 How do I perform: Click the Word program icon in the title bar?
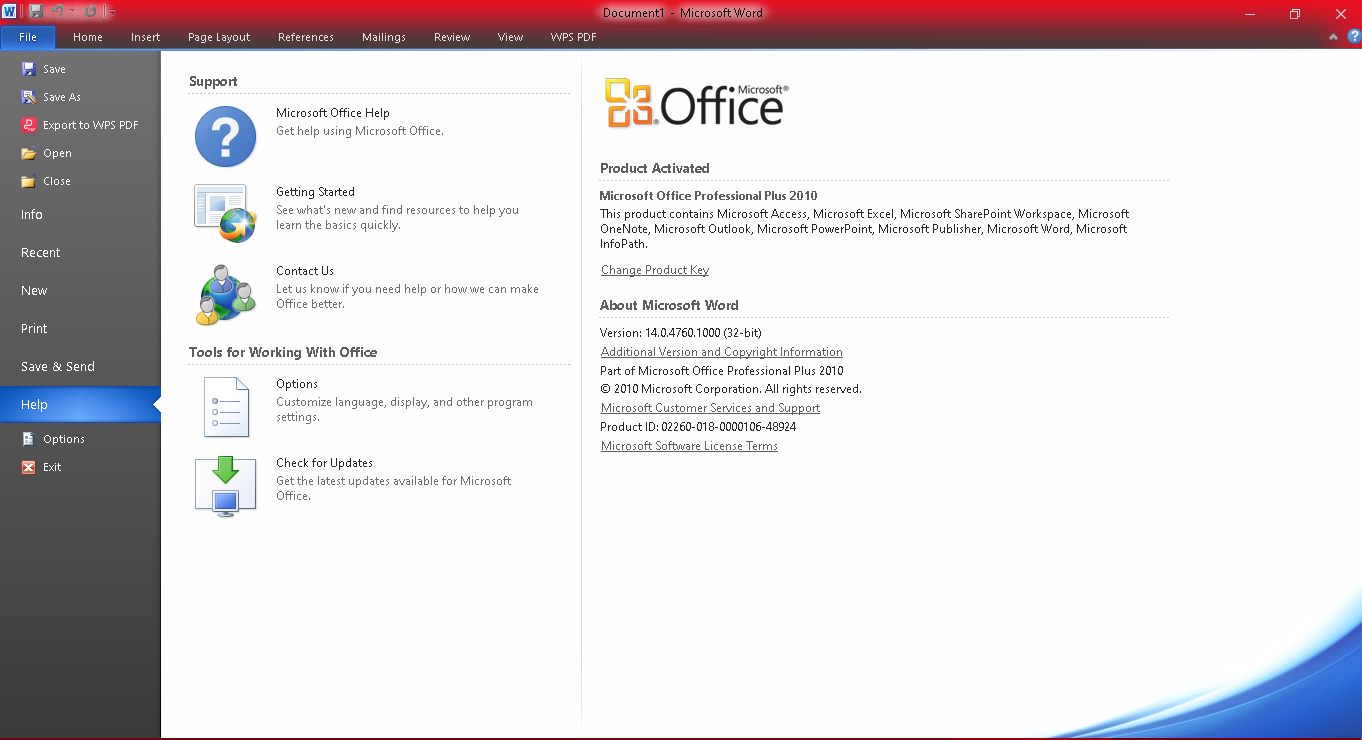[9, 10]
